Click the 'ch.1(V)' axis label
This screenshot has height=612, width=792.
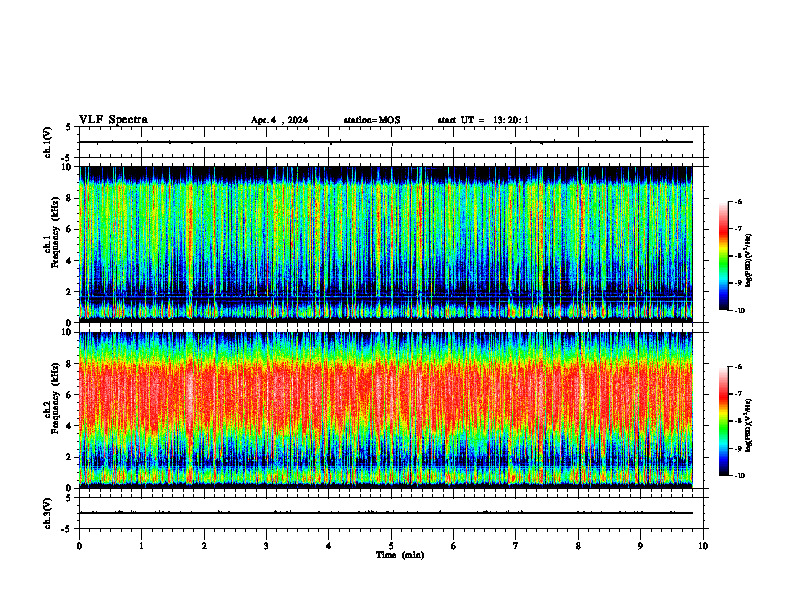[x=47, y=142]
